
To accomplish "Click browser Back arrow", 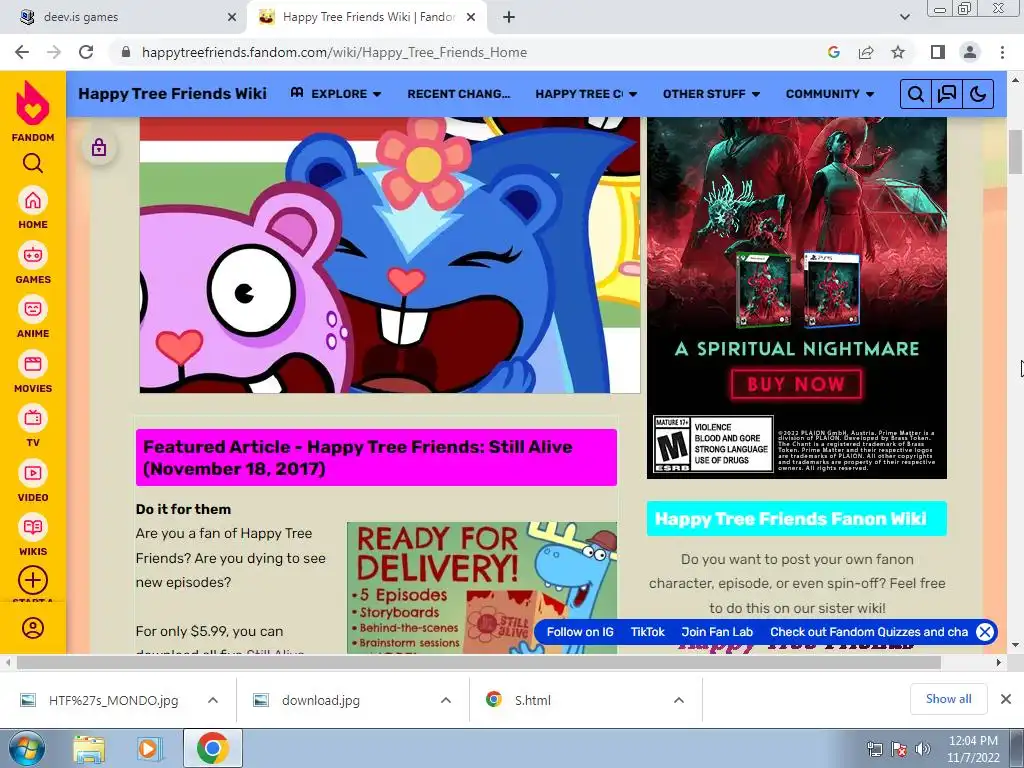I will click(22, 52).
